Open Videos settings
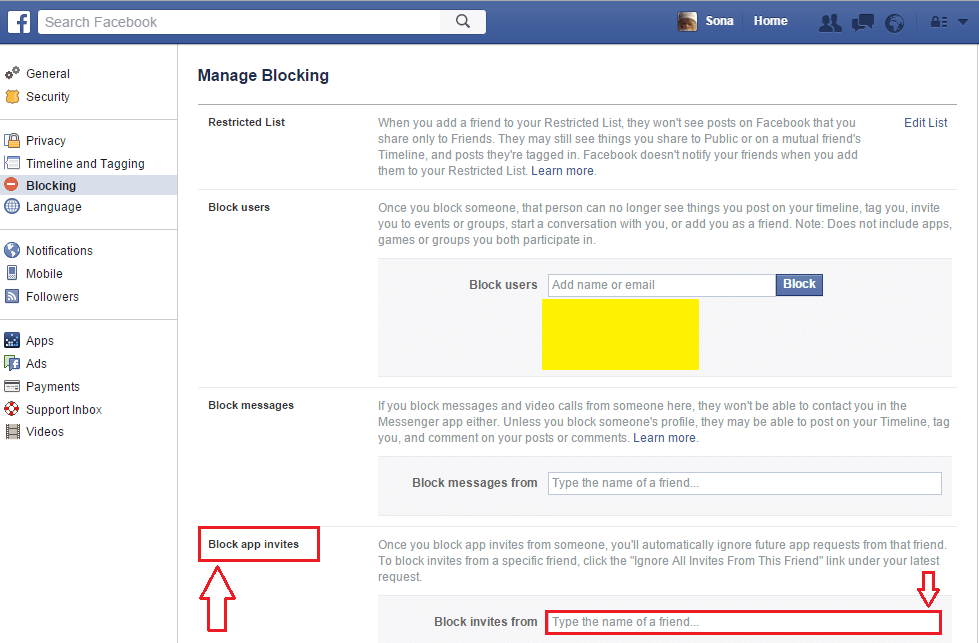Viewport: 979px width, 643px height. 44,431
